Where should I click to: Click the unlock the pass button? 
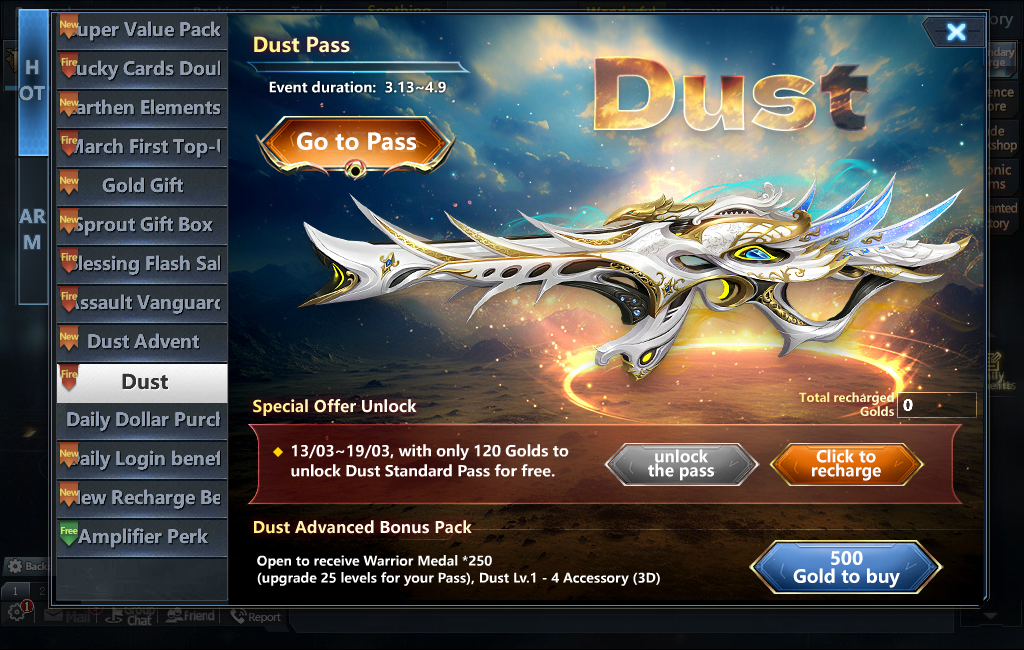681,464
